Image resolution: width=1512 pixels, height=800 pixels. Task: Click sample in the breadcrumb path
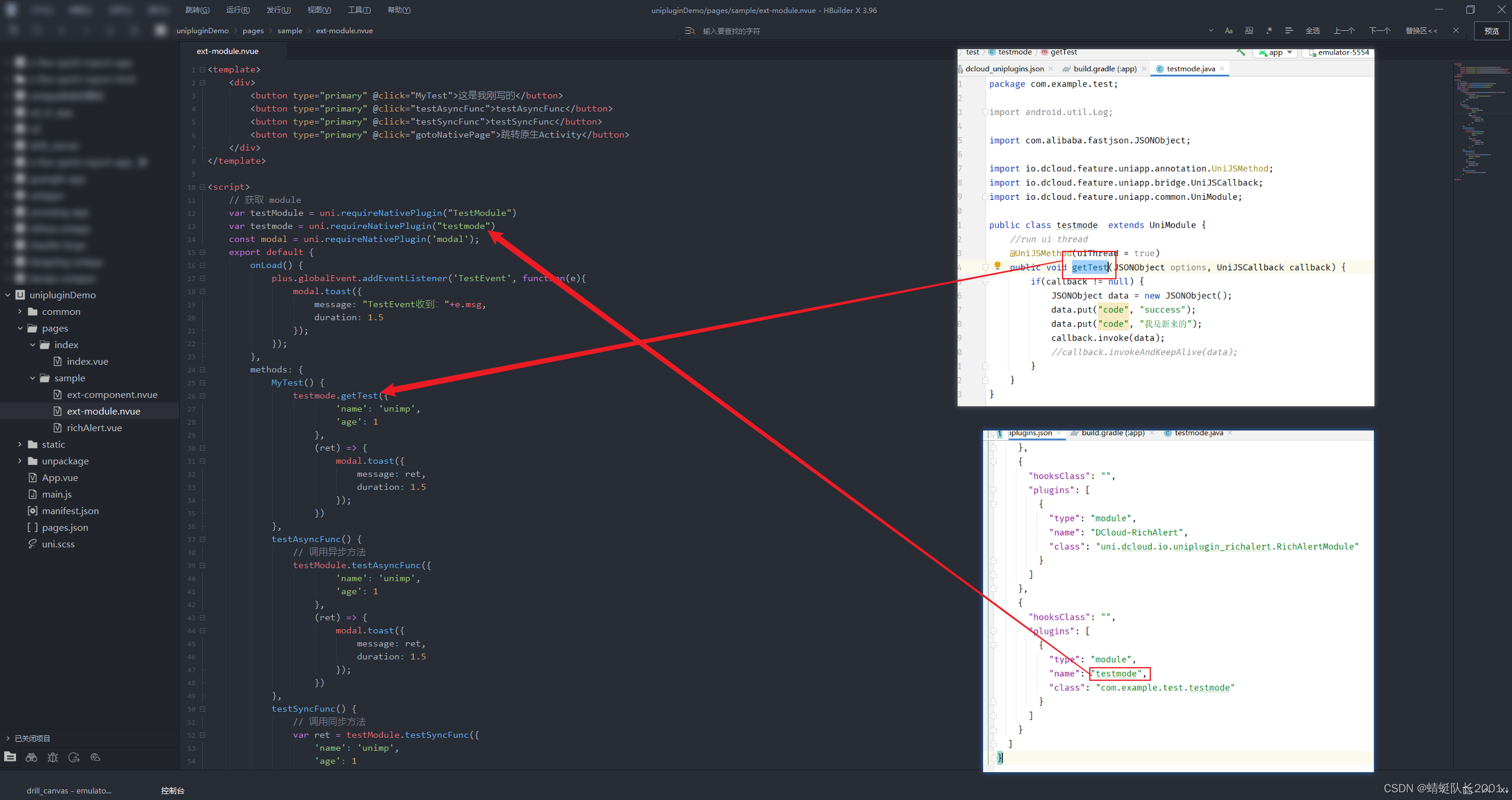[290, 31]
